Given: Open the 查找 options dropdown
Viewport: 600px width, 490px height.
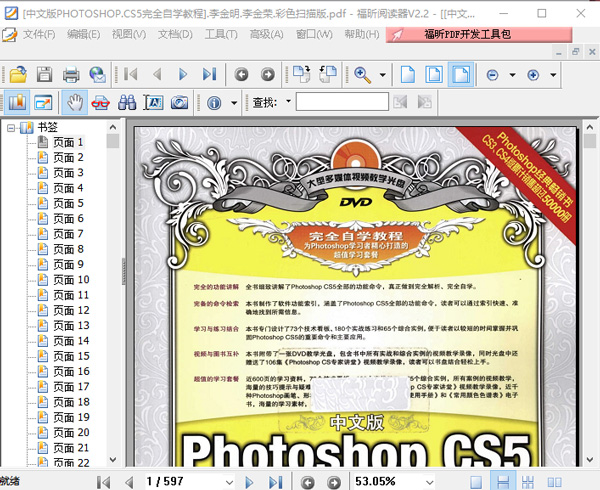Looking at the screenshot, I should (289, 101).
